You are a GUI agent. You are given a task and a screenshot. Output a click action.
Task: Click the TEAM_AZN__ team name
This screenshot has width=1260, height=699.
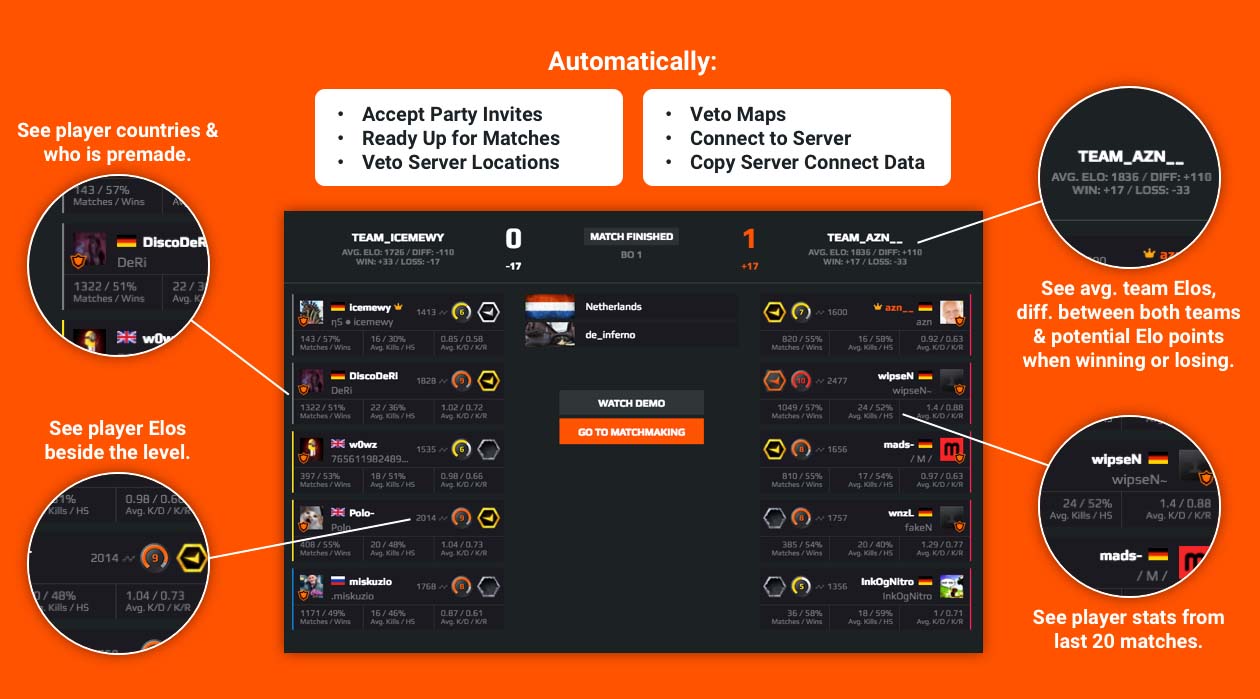(x=865, y=237)
